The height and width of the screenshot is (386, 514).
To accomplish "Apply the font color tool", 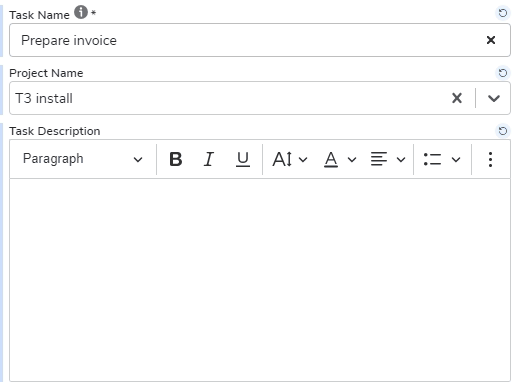I will (331, 159).
